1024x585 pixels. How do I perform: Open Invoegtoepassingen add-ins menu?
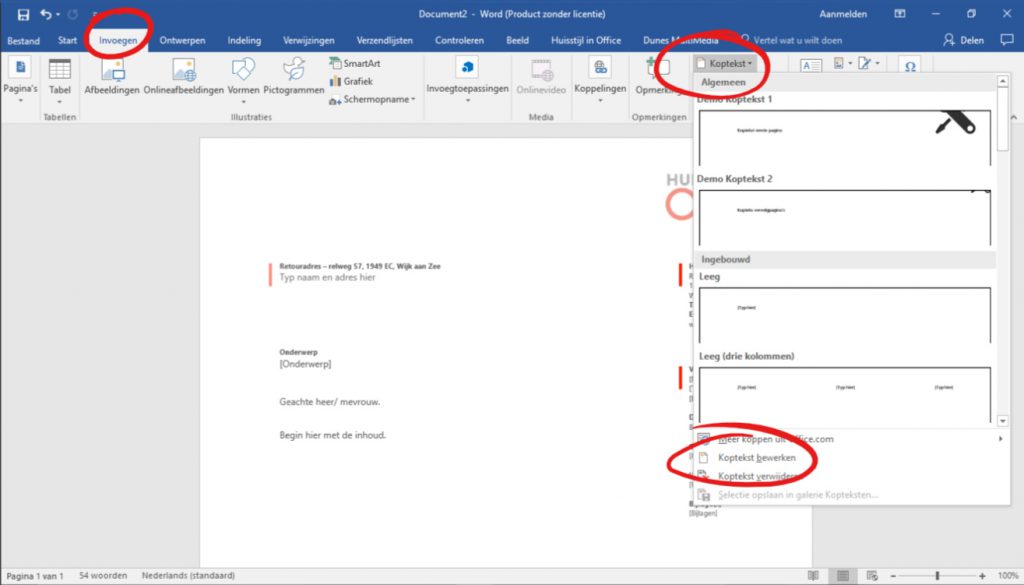tap(468, 81)
